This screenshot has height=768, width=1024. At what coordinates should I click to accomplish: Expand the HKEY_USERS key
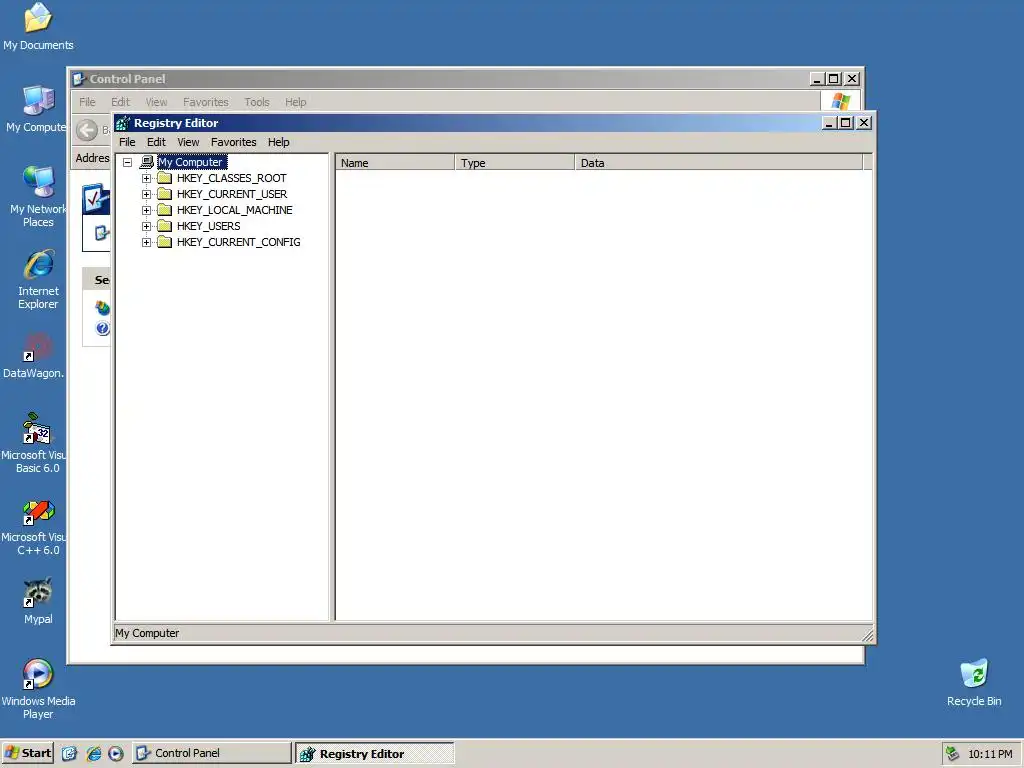146,227
